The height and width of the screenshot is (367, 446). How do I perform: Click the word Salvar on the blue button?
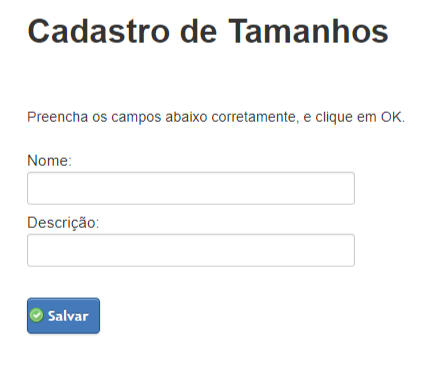pyautogui.click(x=68, y=316)
